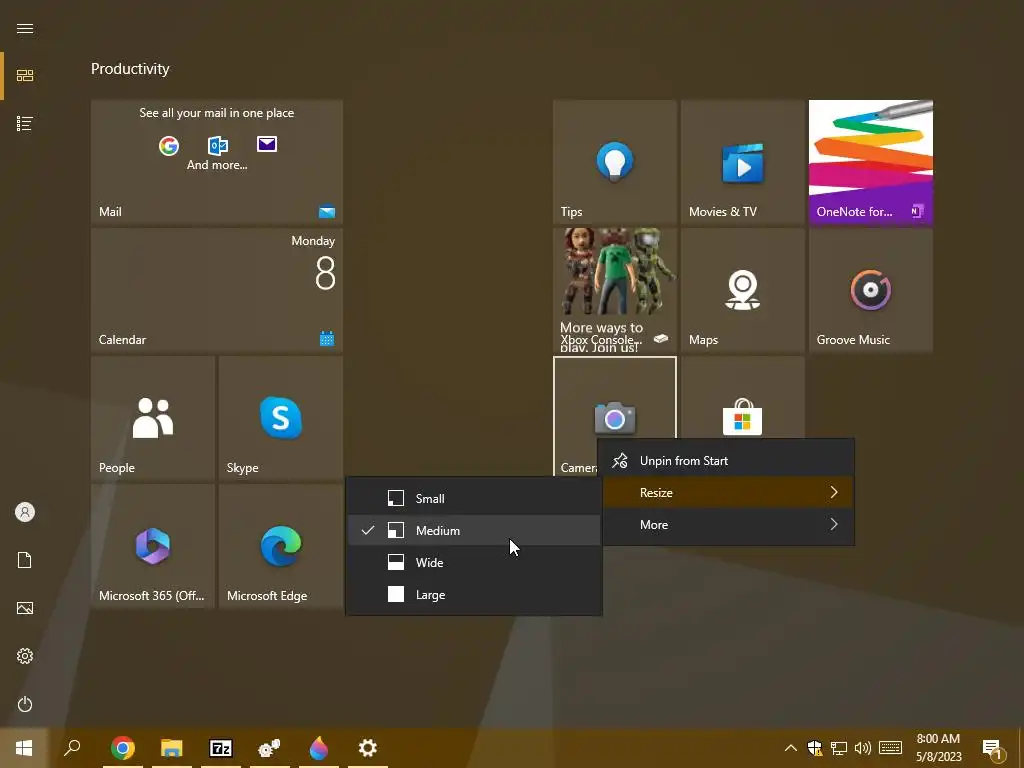Screen dimensions: 1024x768
Task: Open the Action Center notifications icon
Action: [x=993, y=749]
